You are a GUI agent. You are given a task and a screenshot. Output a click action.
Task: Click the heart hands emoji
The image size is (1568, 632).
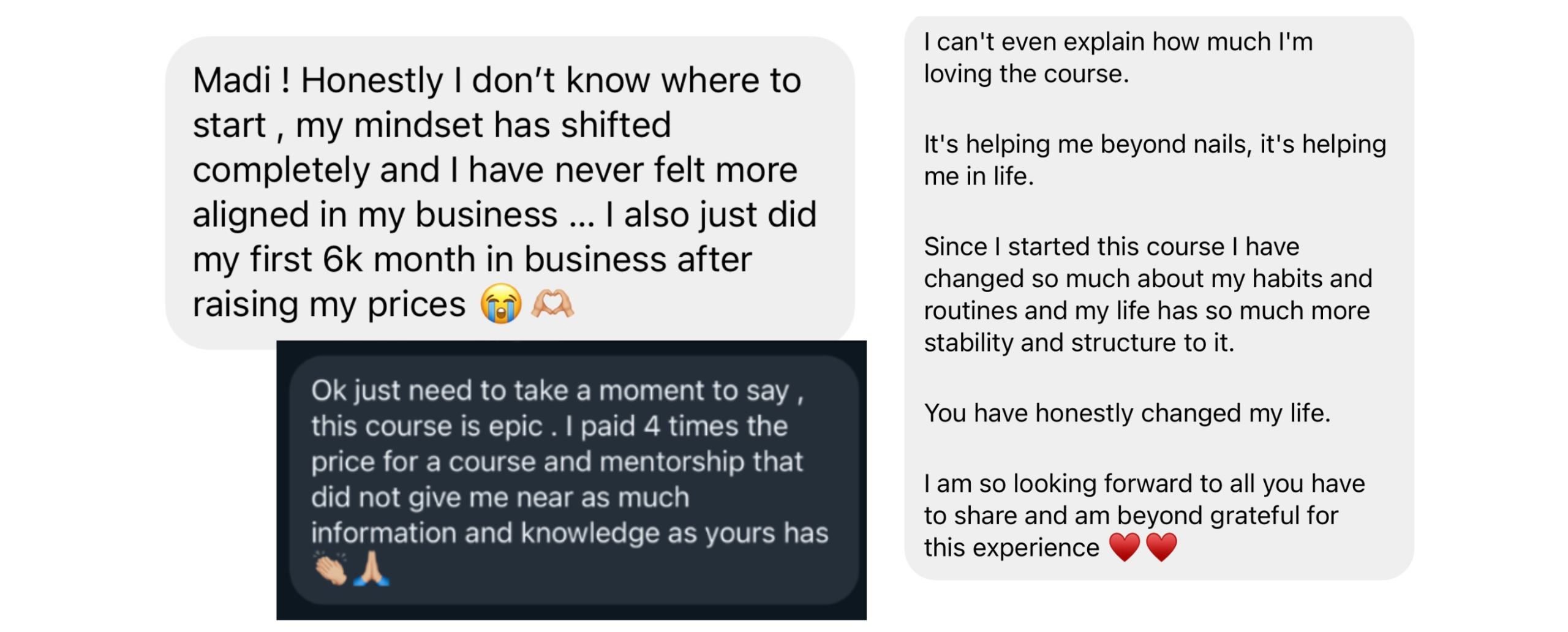pyautogui.click(x=552, y=304)
